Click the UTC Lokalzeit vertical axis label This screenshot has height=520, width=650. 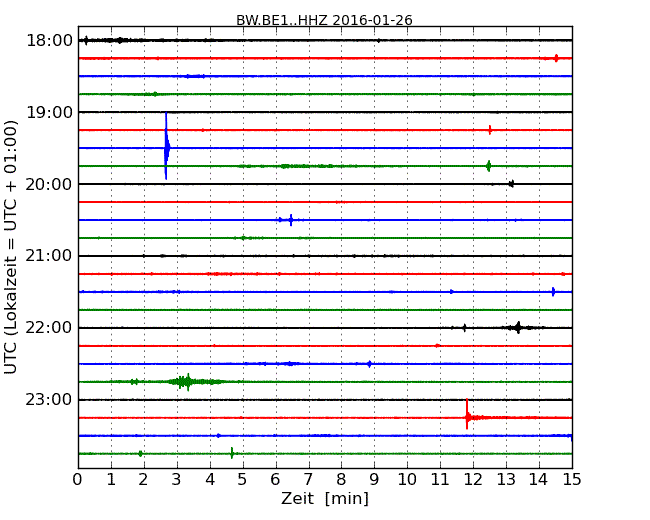click(11, 247)
